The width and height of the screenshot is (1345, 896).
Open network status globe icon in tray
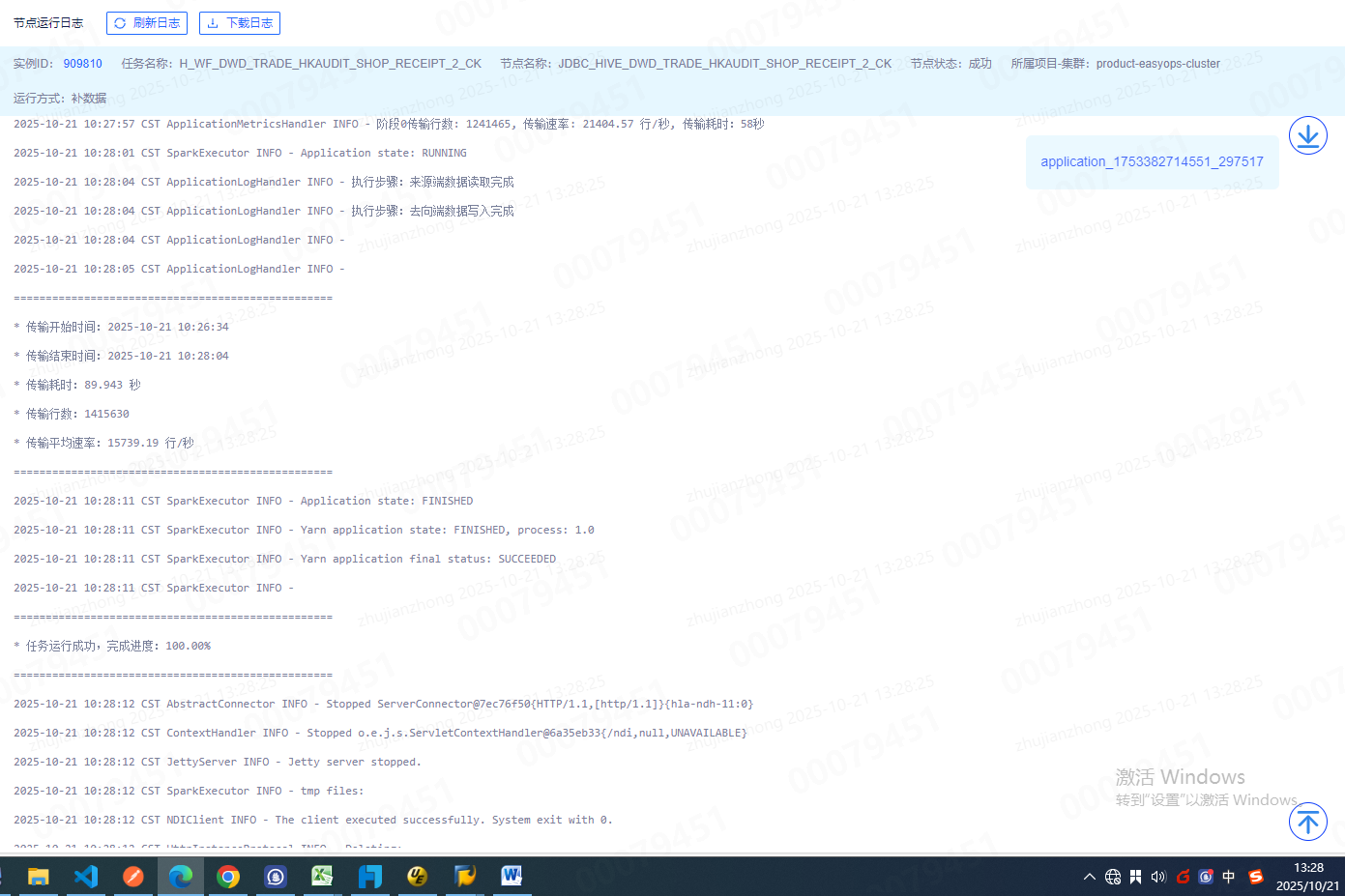click(1113, 877)
